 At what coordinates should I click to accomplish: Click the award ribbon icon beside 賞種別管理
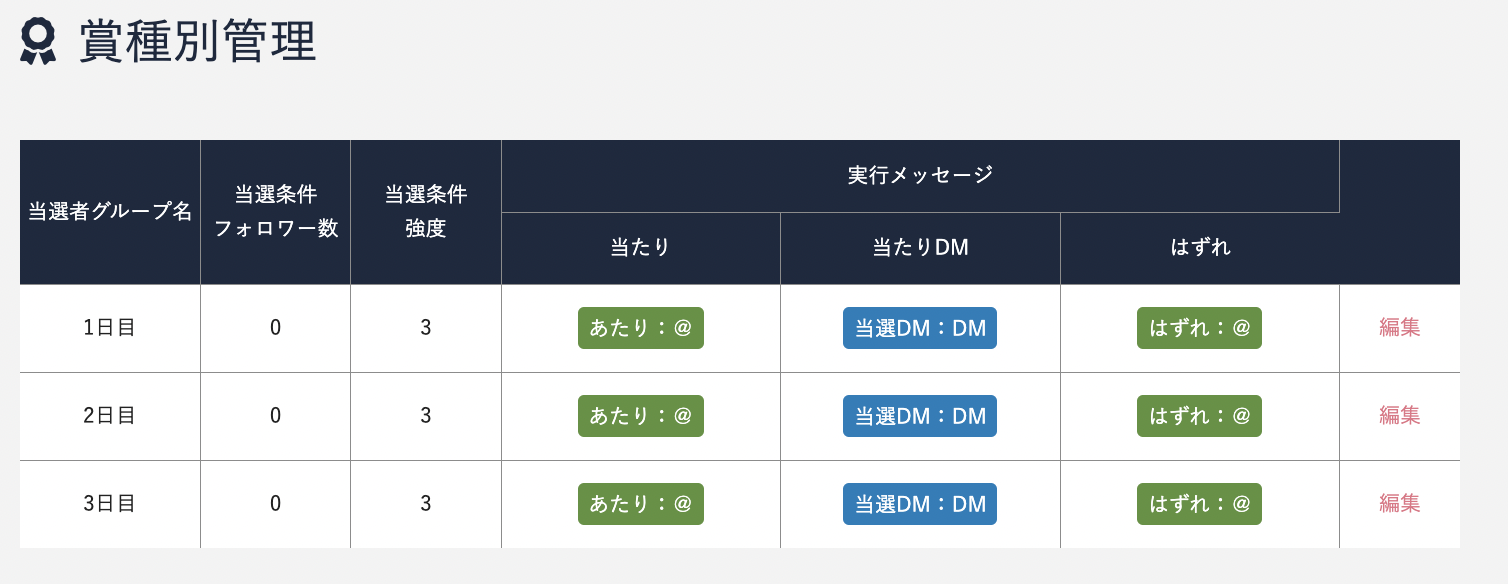tap(38, 42)
